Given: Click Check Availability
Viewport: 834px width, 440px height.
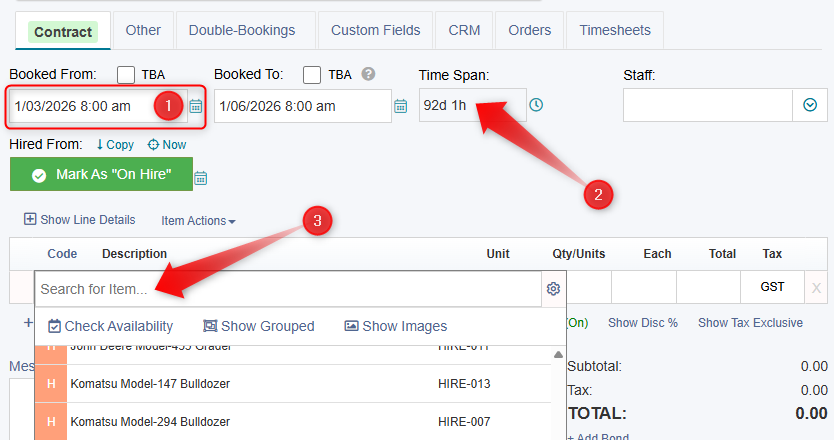Looking at the screenshot, I should click(110, 326).
